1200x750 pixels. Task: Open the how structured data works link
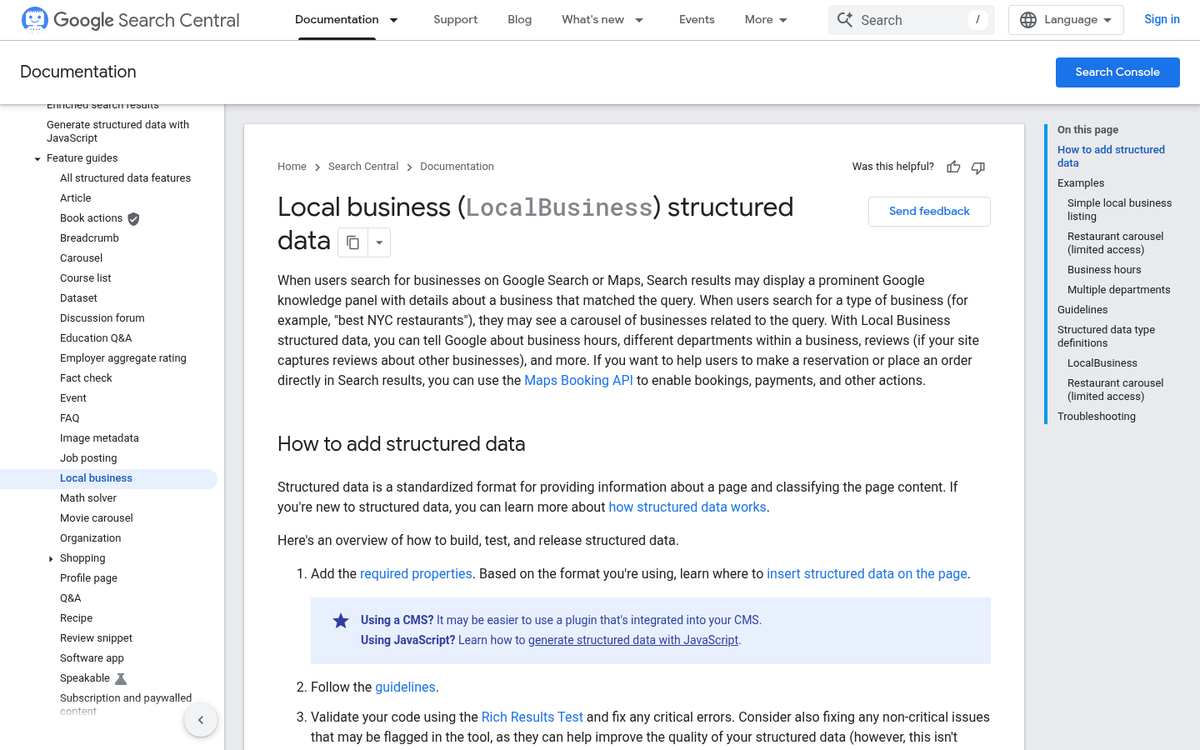pyautogui.click(x=688, y=508)
